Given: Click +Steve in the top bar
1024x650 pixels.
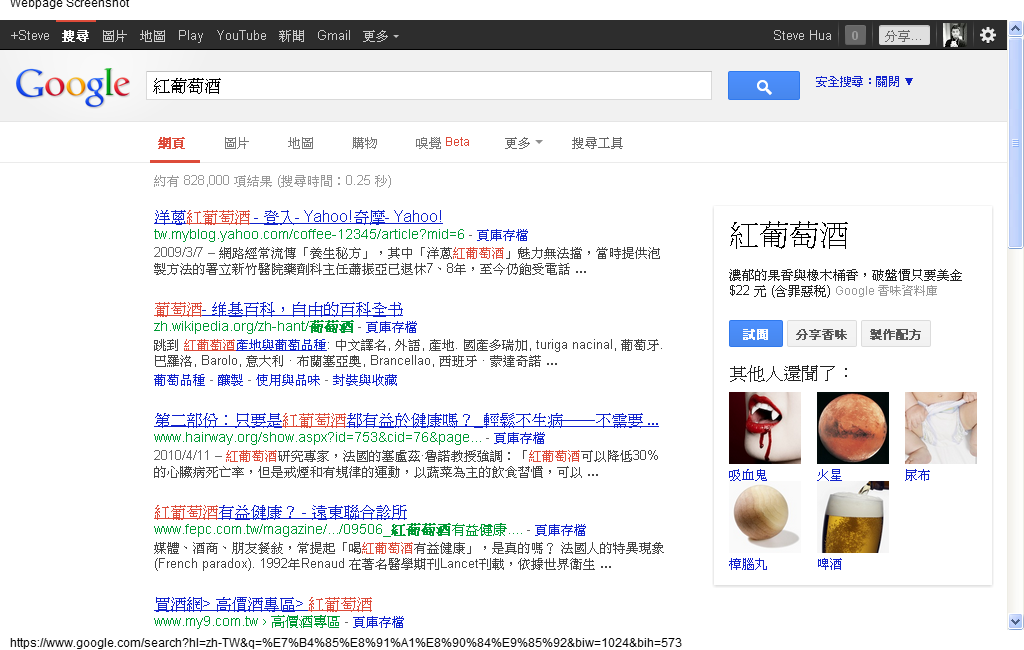Looking at the screenshot, I should click(x=30, y=36).
